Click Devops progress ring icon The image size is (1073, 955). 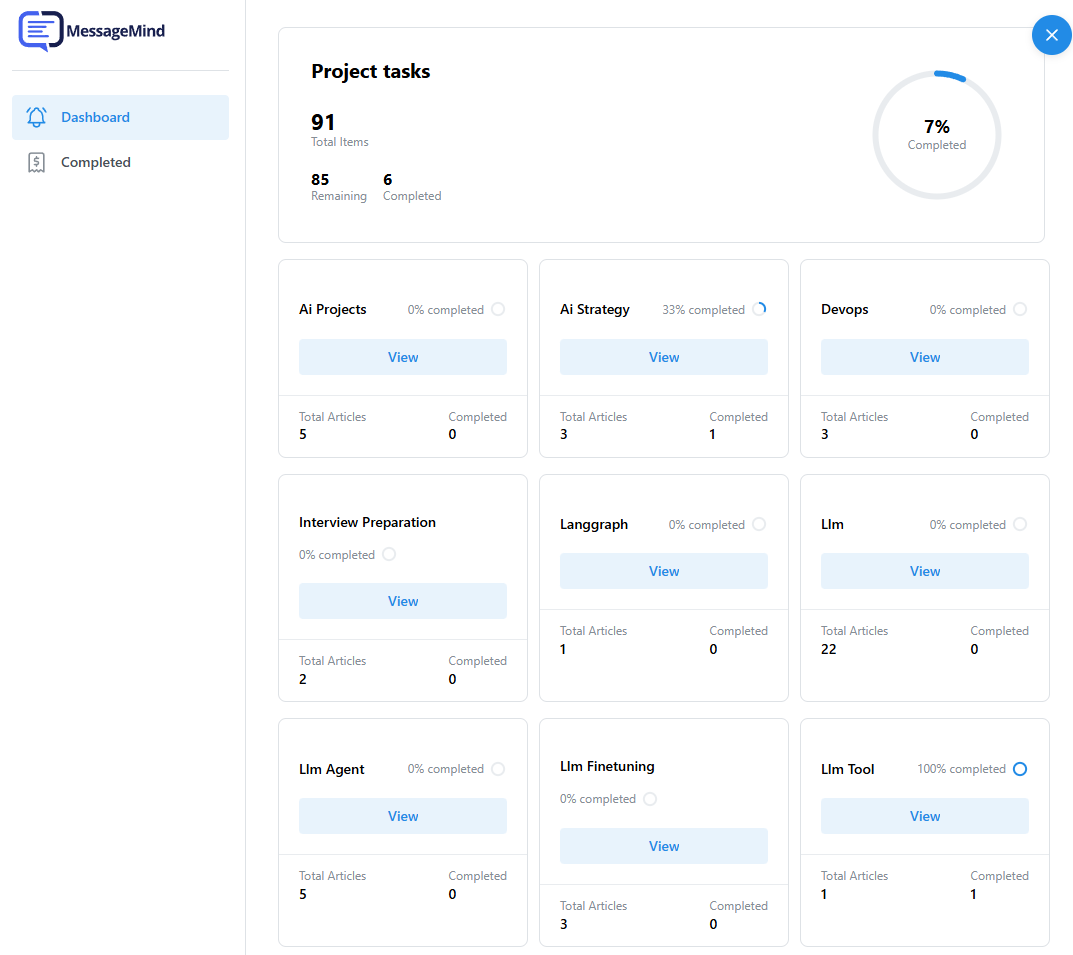(1020, 309)
